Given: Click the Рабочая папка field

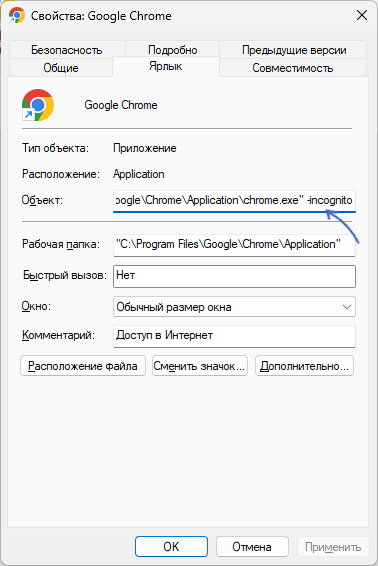Looking at the screenshot, I should pyautogui.click(x=234, y=245).
